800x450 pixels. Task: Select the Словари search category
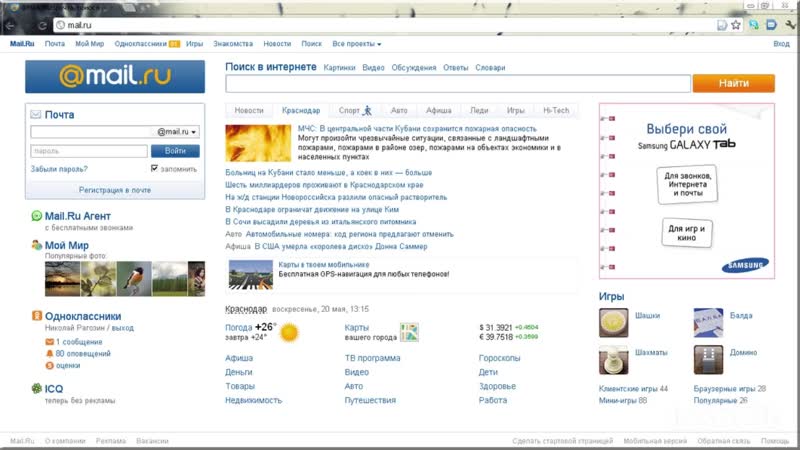pos(490,67)
